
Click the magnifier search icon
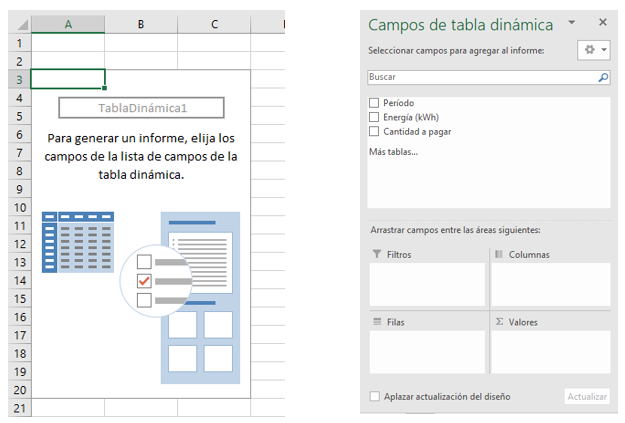603,77
